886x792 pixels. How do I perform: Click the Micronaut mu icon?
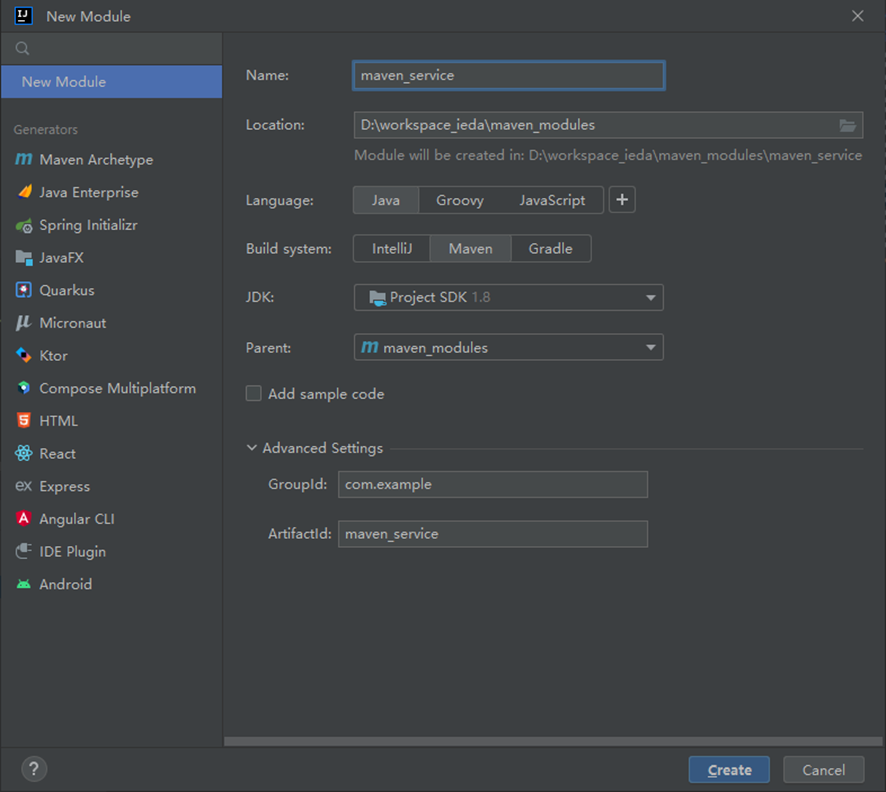pyautogui.click(x=23, y=323)
